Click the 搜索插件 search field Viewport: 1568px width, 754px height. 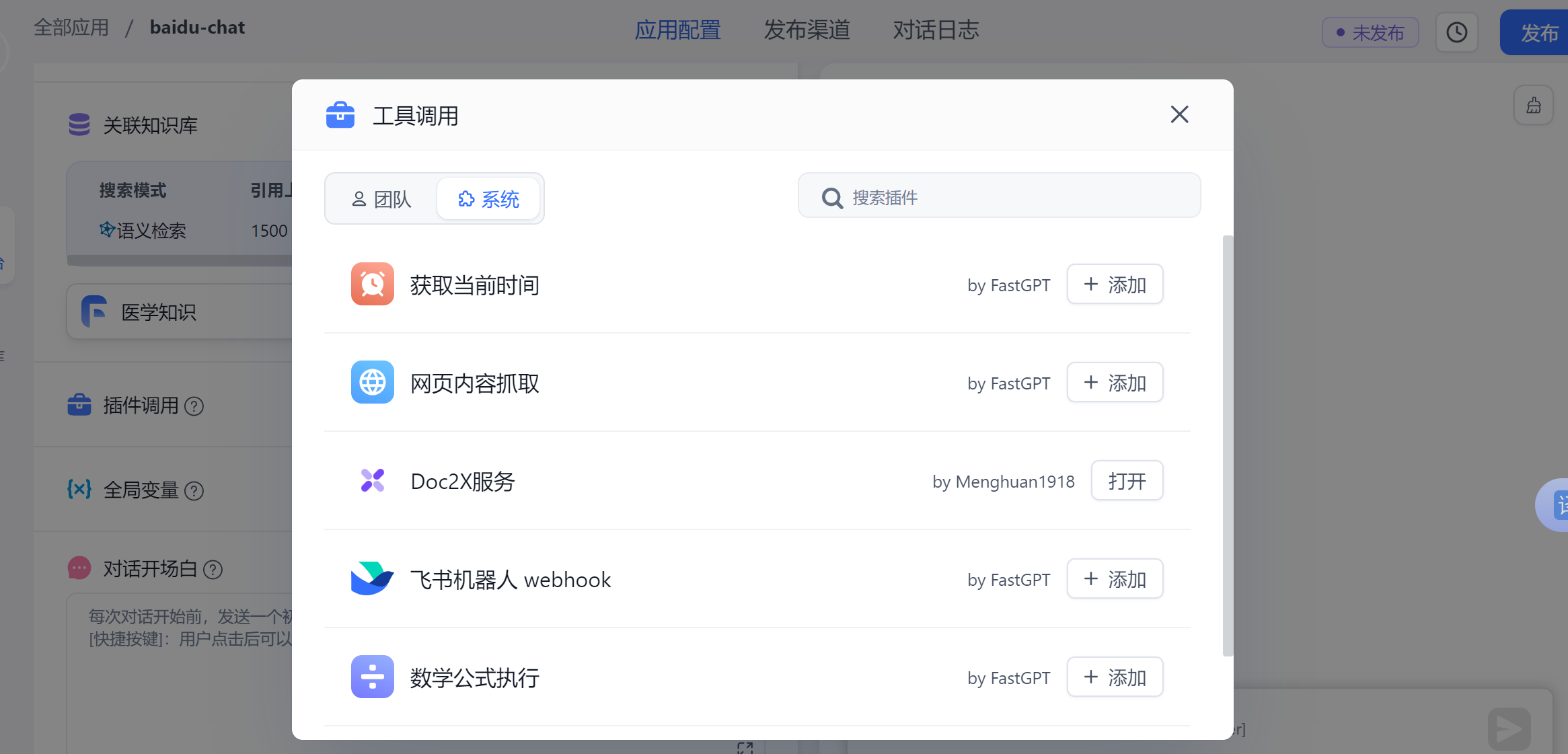point(999,196)
